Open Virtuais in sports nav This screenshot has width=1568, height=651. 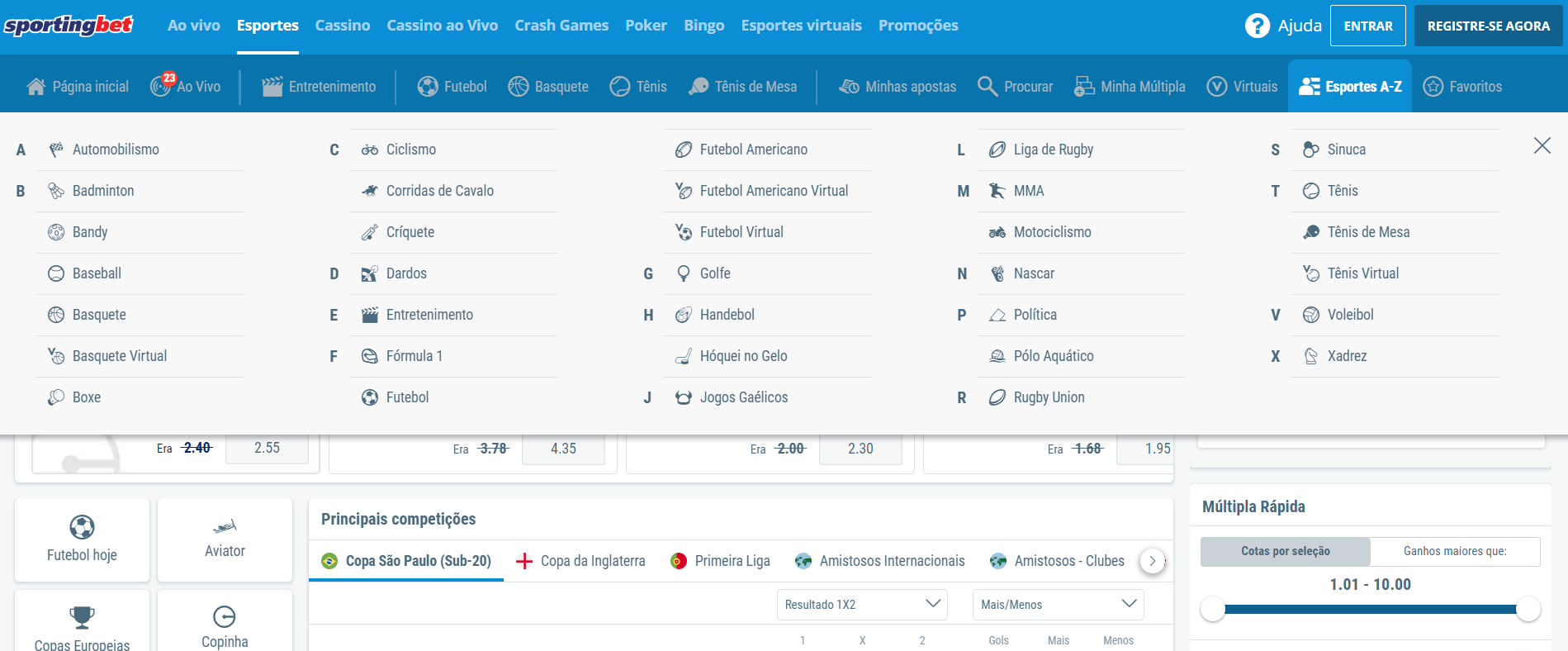[x=1242, y=86]
